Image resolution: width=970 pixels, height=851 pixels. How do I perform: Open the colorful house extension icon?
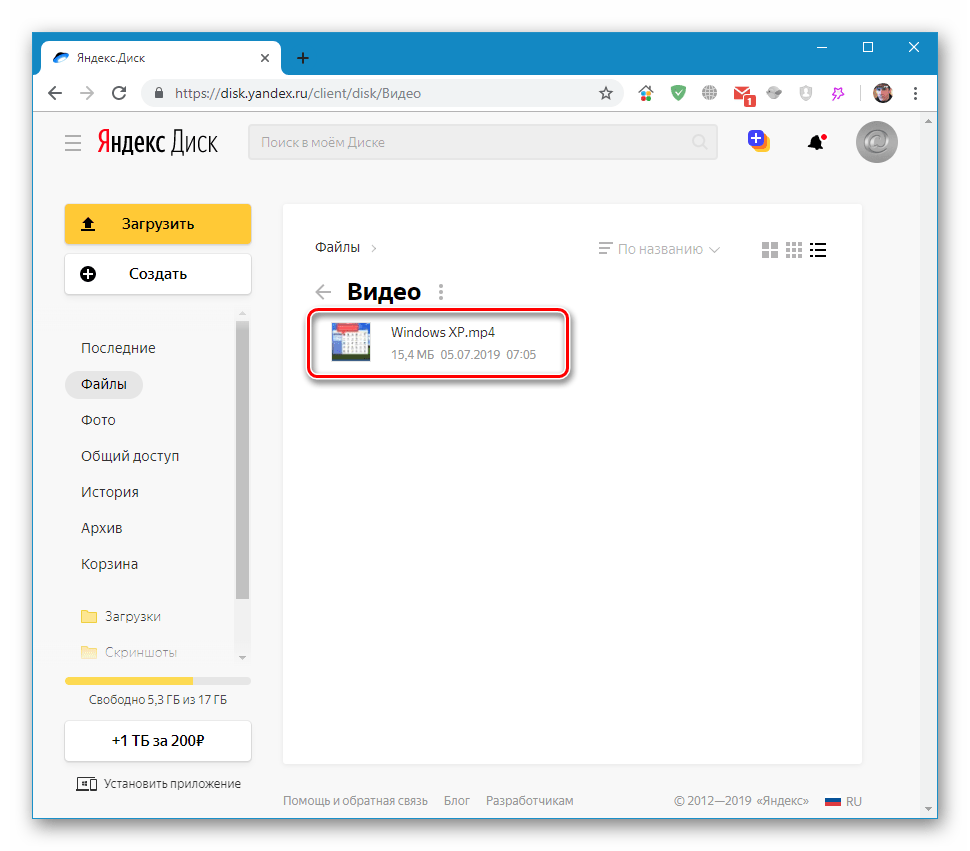tap(646, 93)
